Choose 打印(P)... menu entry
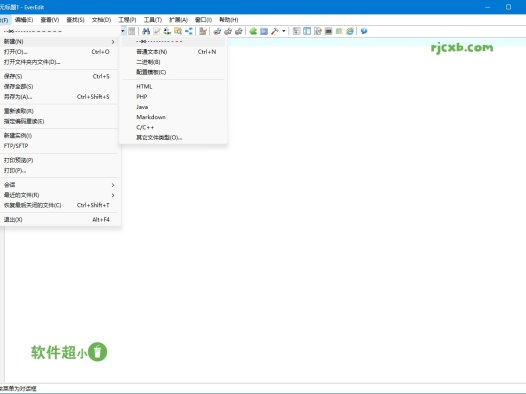This screenshot has height=394, width=526. 60,170
